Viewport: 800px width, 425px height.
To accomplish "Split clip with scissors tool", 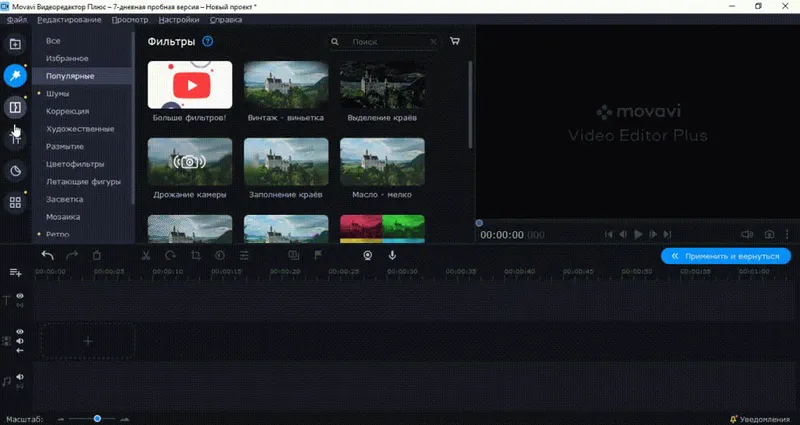I will (146, 256).
